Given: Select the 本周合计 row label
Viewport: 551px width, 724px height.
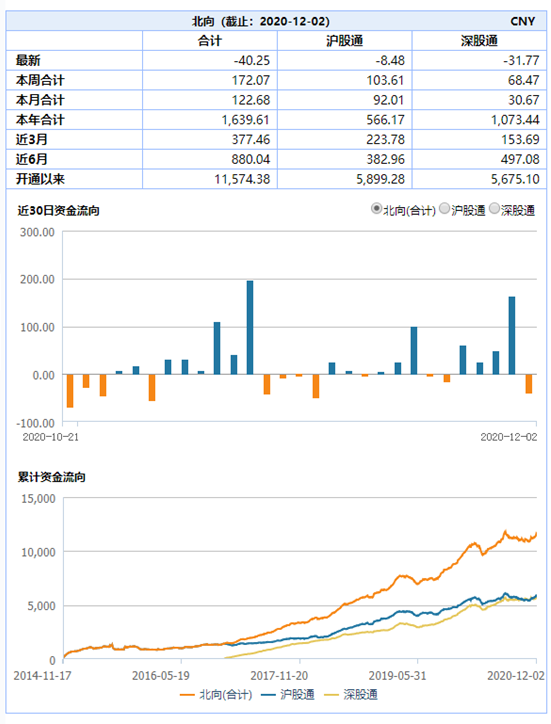Looking at the screenshot, I should [x=40, y=80].
